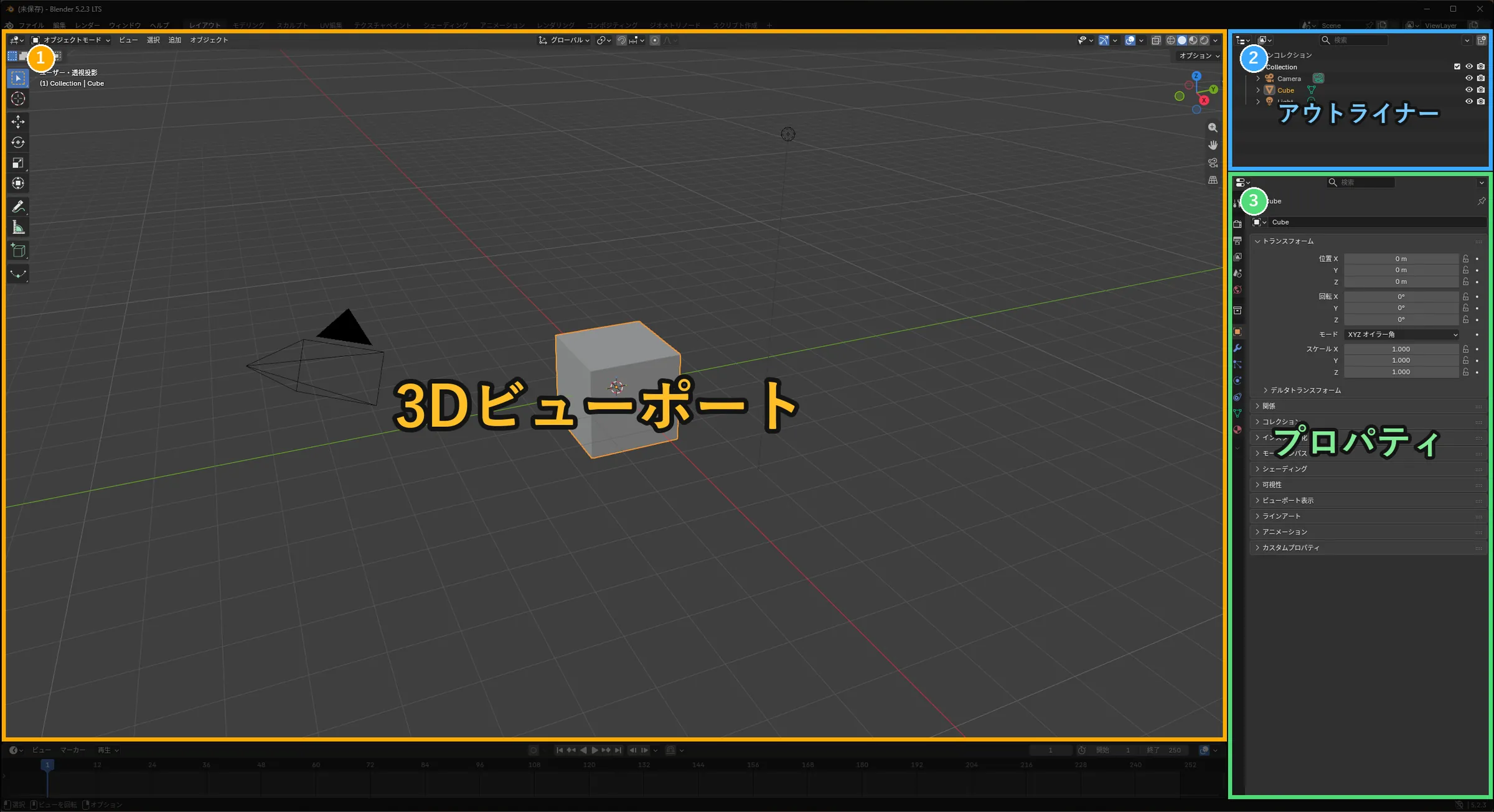Expand the ビューポート表示 panel

[1368, 500]
